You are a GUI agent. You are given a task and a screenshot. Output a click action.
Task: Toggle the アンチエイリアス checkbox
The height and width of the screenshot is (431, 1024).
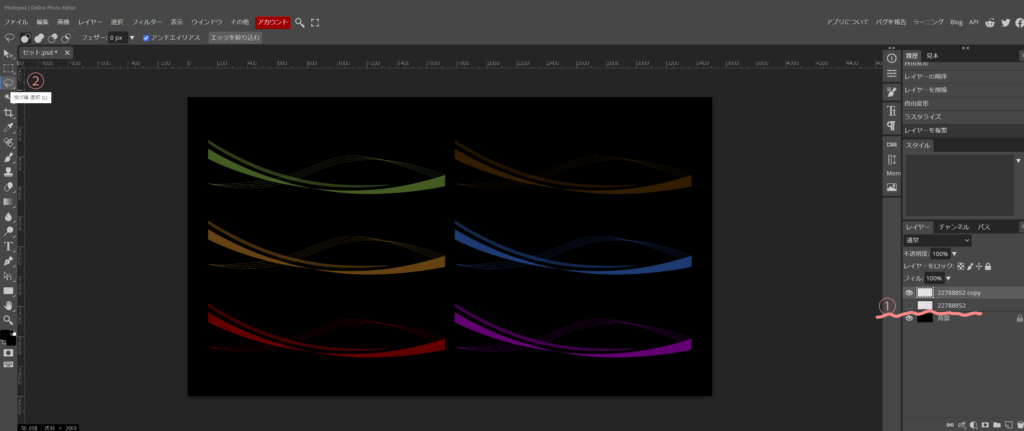pyautogui.click(x=146, y=38)
